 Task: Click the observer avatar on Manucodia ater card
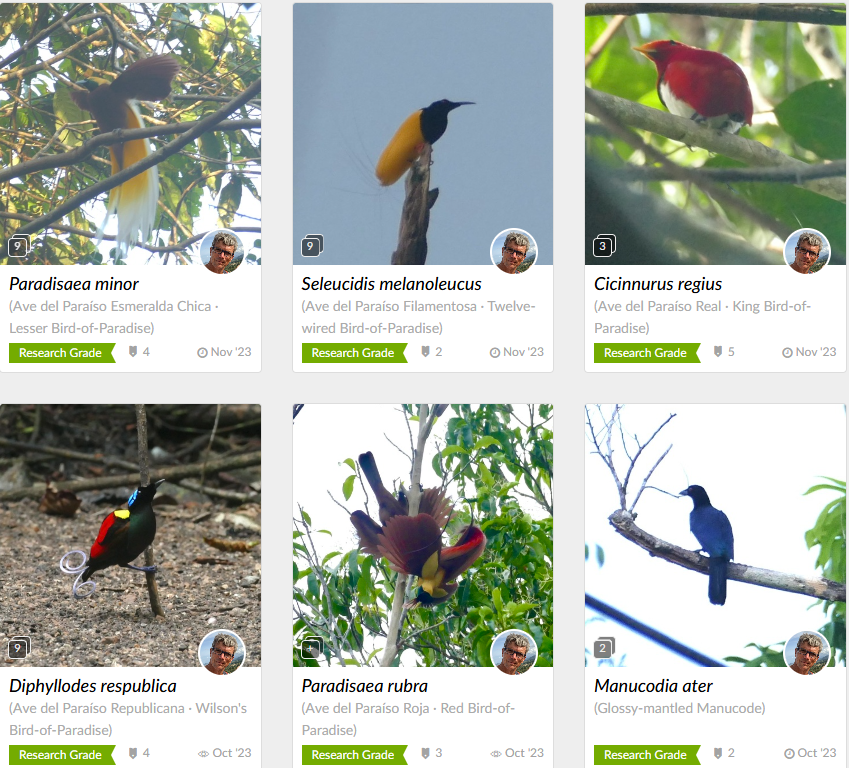click(x=807, y=653)
